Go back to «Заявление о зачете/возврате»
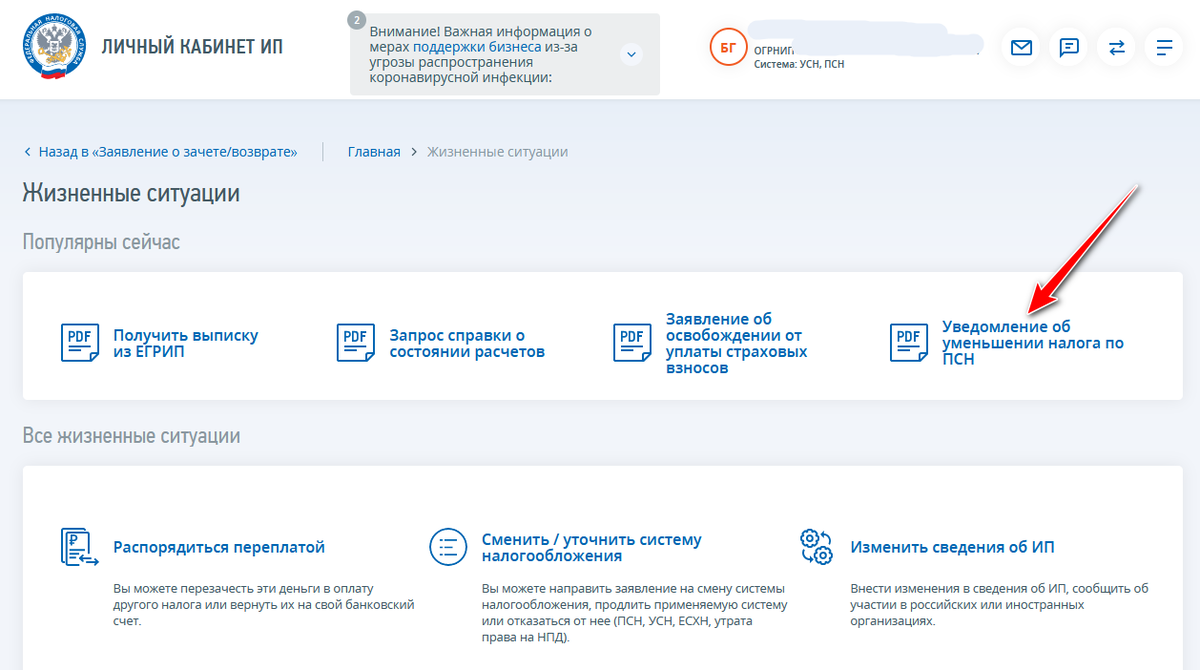1200x670 pixels. [x=168, y=152]
